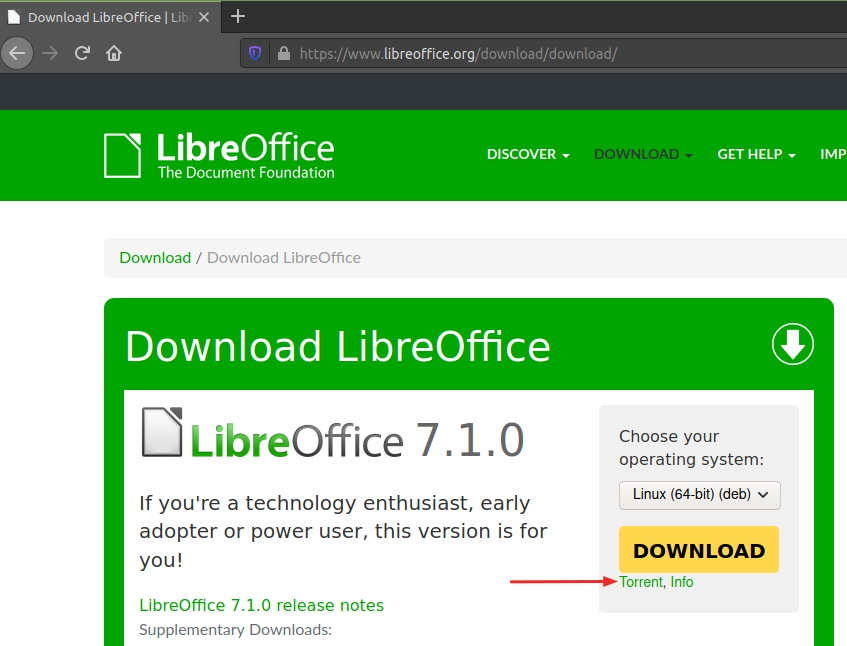Open the DOWNLOAD navigation menu
Viewport: 847px width, 646px height.
643,154
